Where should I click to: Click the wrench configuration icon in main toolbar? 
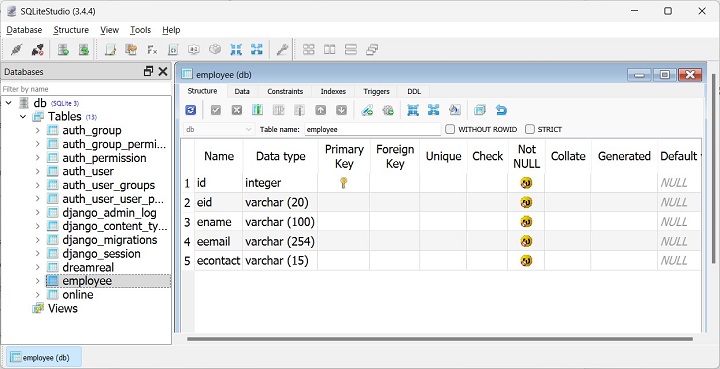click(281, 50)
